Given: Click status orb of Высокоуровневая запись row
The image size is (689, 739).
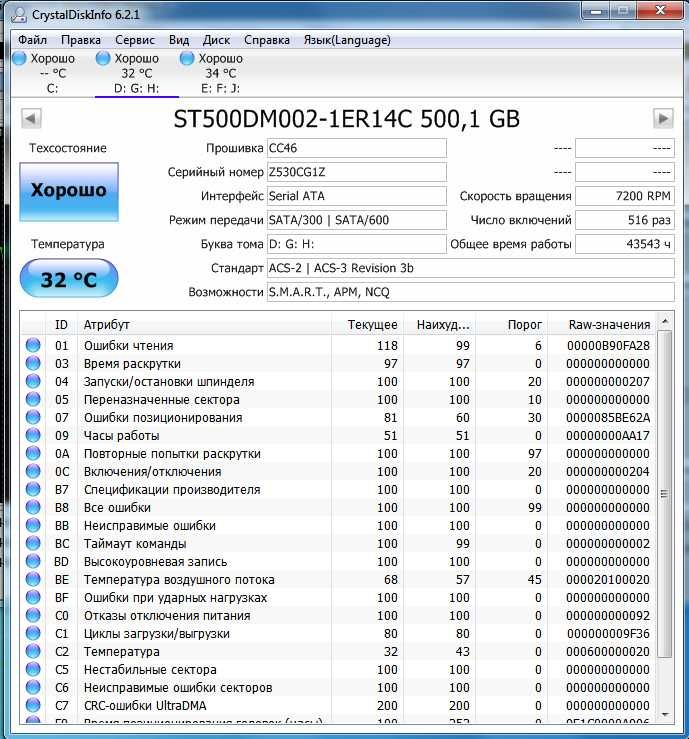Looking at the screenshot, I should point(33,561).
